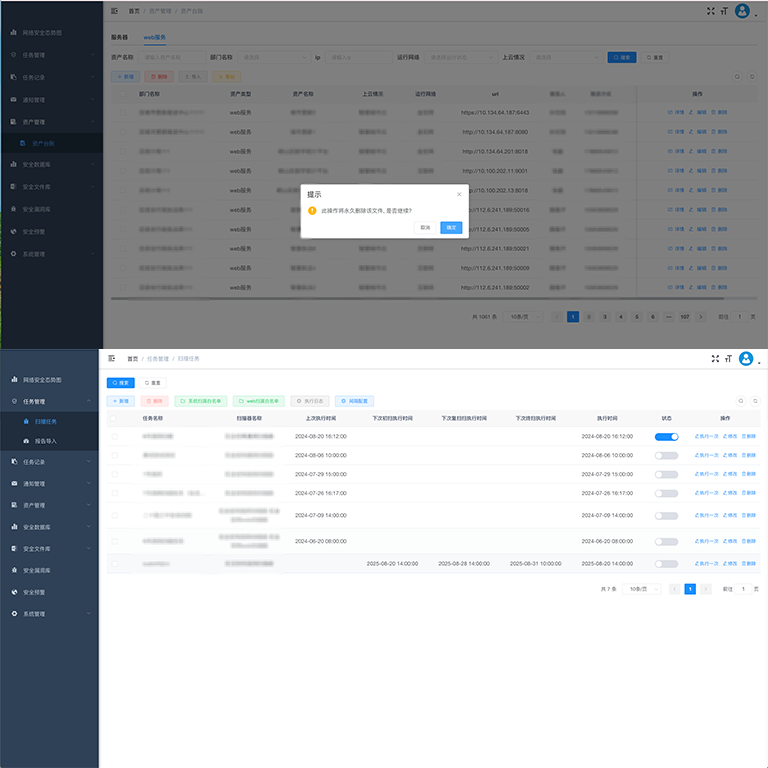
Task: Open the 10条/页 dropdown under the scan task table
Action: point(641,590)
